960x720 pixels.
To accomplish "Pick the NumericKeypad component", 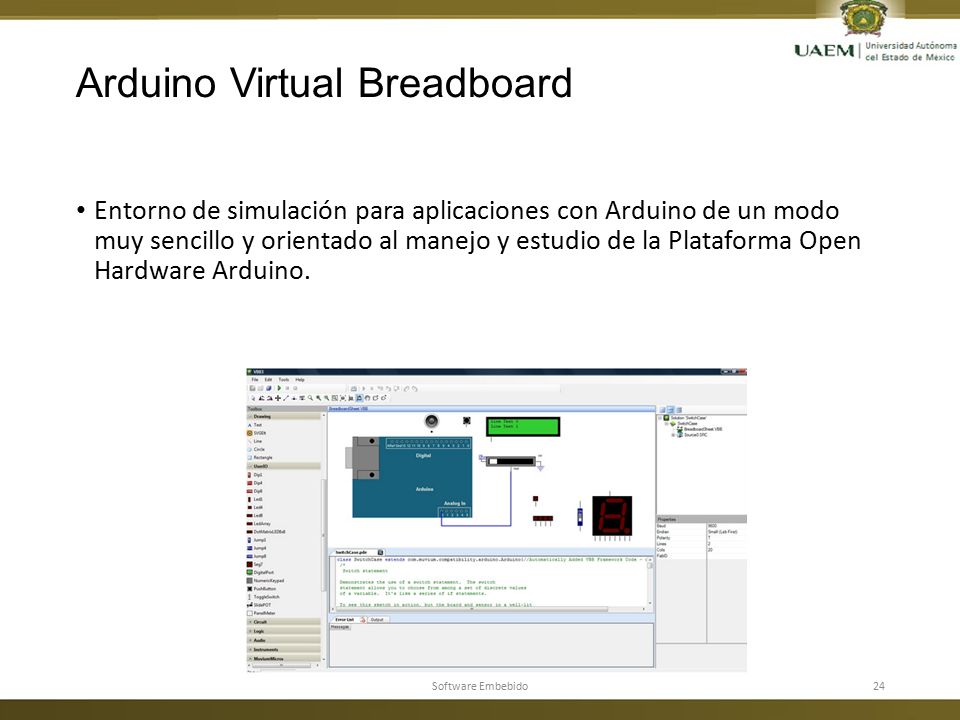I will (265, 580).
